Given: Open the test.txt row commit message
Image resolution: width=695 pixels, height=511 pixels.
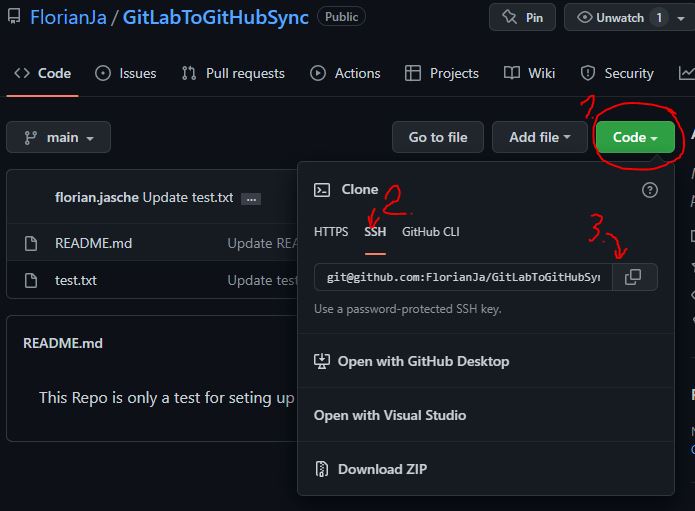Looking at the screenshot, I should click(x=262, y=281).
